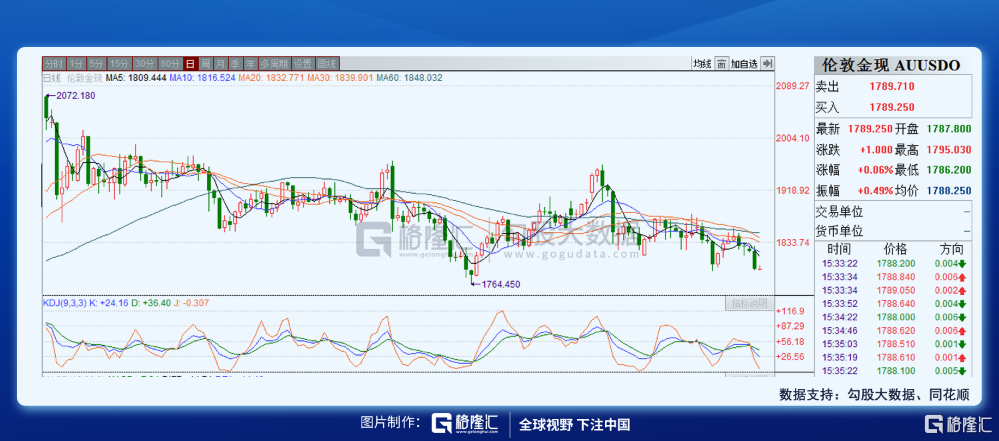Select the 15分 timeframe tab

tap(120, 64)
